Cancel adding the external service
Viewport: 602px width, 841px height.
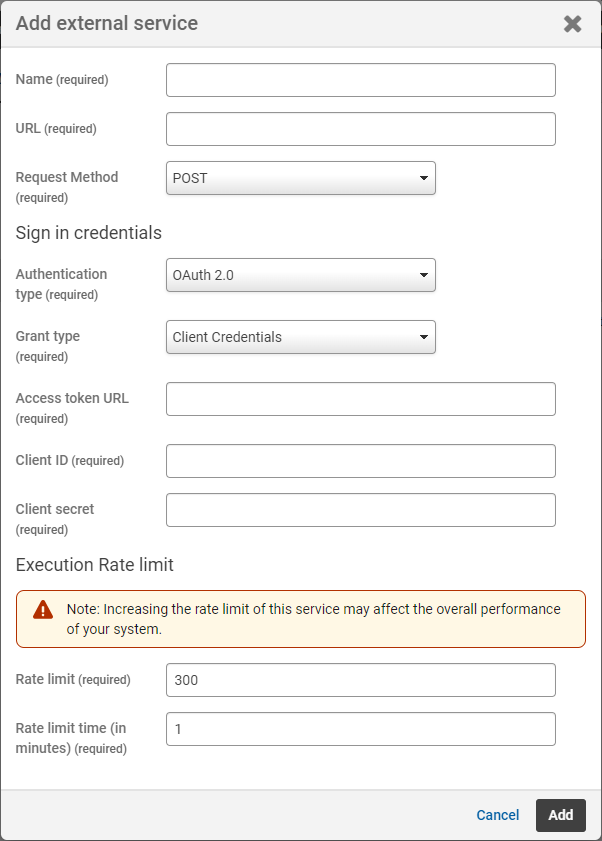pyautogui.click(x=497, y=815)
